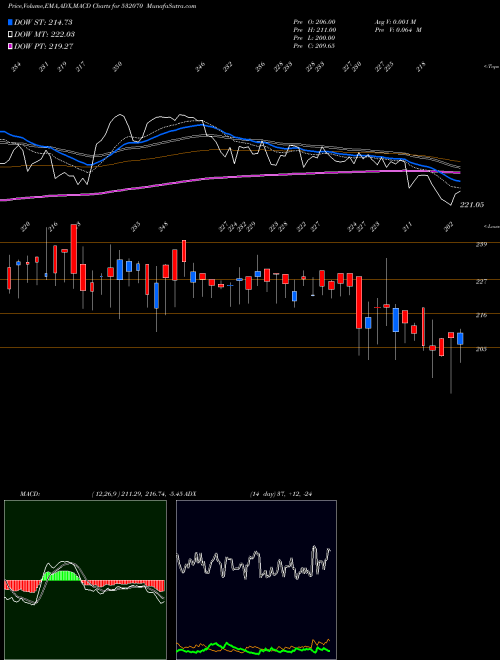Select the 'DOW ST: 214.73' legend label
The width and height of the screenshot is (500, 660).
click(43, 22)
